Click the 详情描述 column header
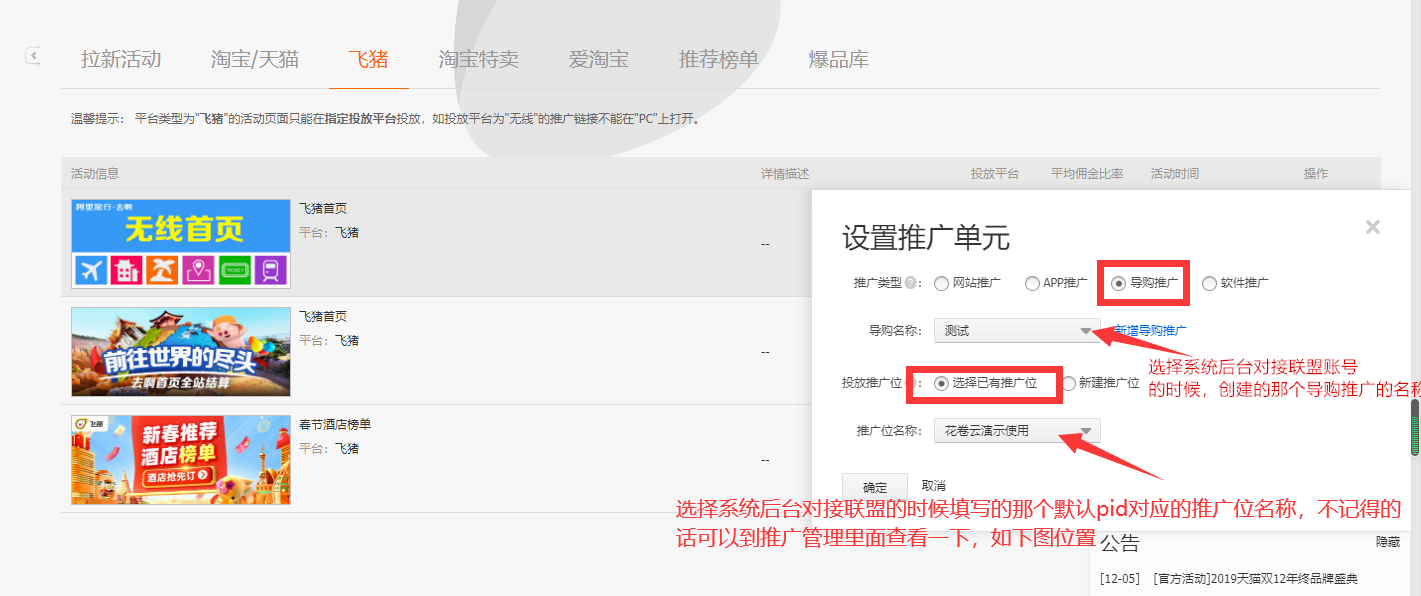This screenshot has height=596, width=1421. point(785,173)
